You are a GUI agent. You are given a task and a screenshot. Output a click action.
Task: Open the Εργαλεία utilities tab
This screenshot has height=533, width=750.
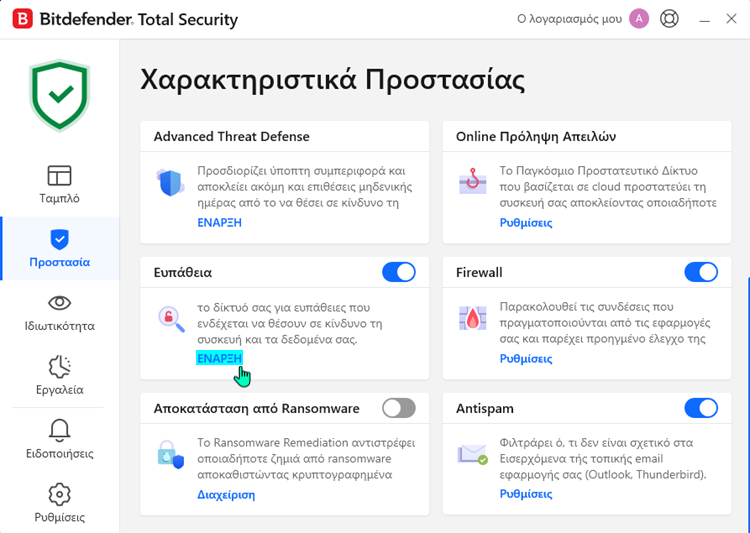point(59,376)
